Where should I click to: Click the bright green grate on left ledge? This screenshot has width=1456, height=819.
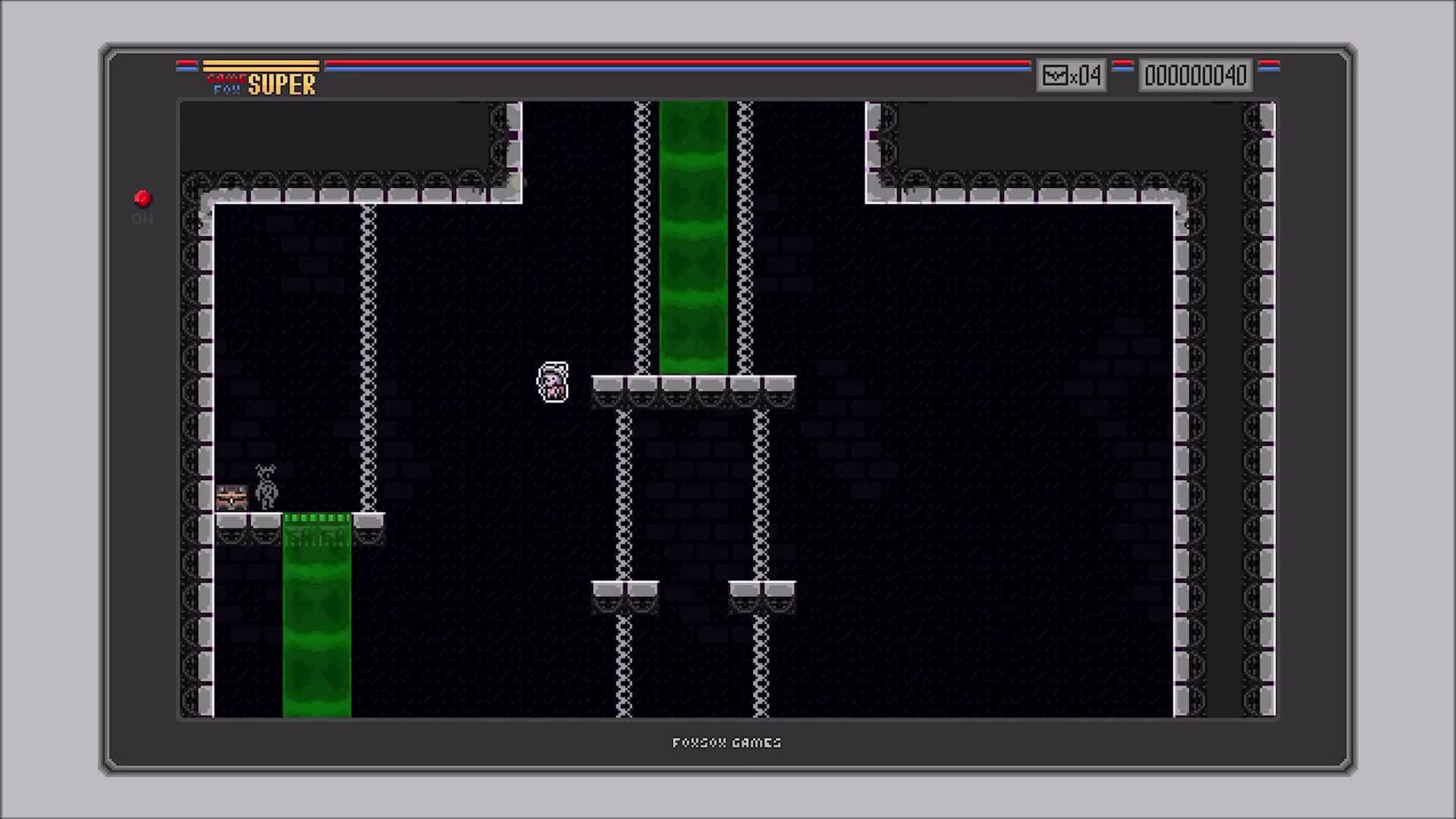tap(317, 519)
